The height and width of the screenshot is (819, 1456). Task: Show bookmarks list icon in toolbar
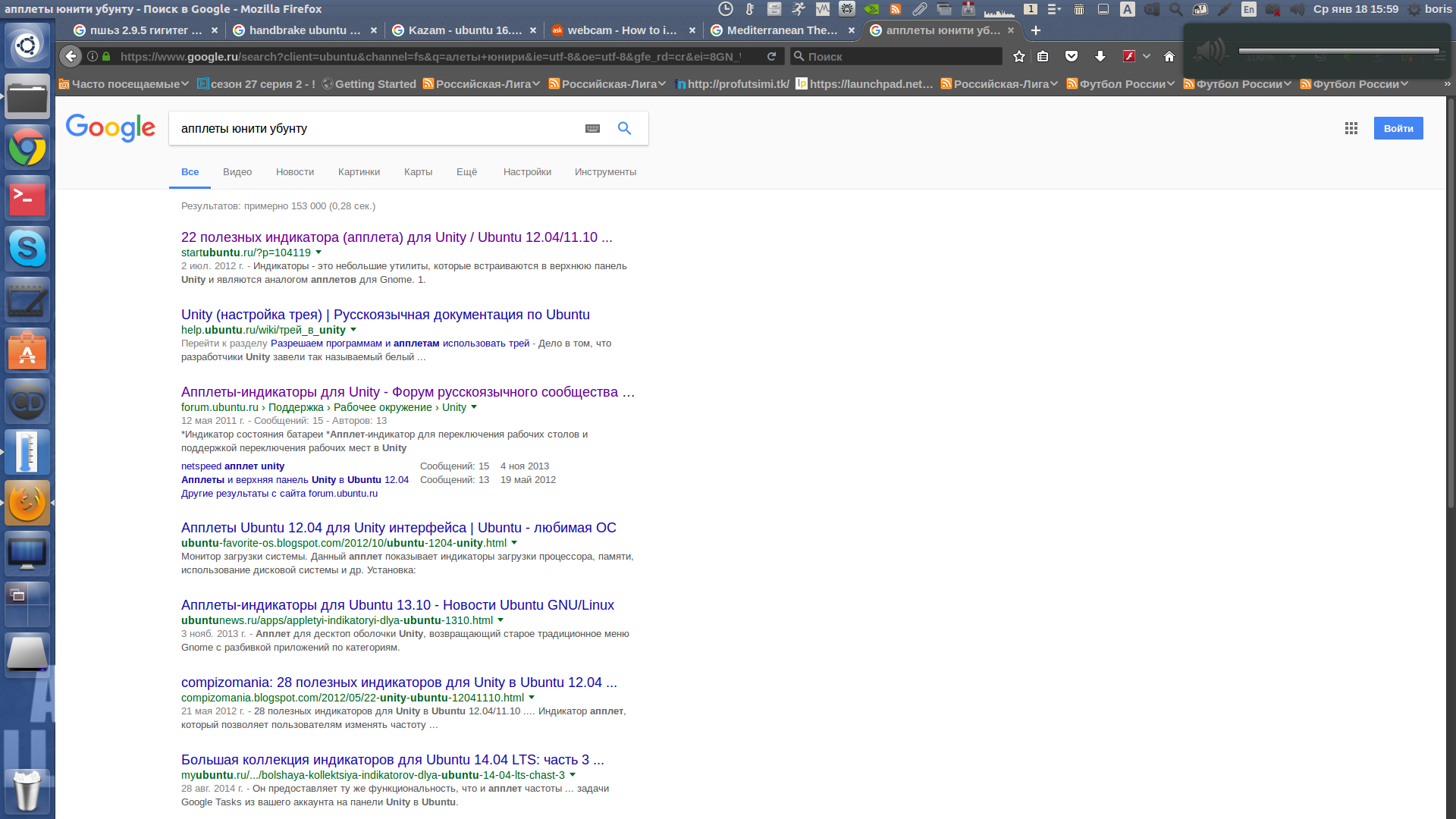(x=1043, y=57)
